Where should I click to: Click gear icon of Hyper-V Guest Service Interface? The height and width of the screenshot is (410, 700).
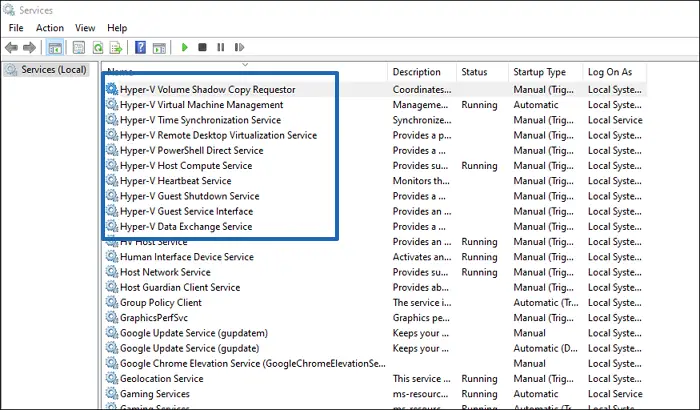tap(112, 211)
